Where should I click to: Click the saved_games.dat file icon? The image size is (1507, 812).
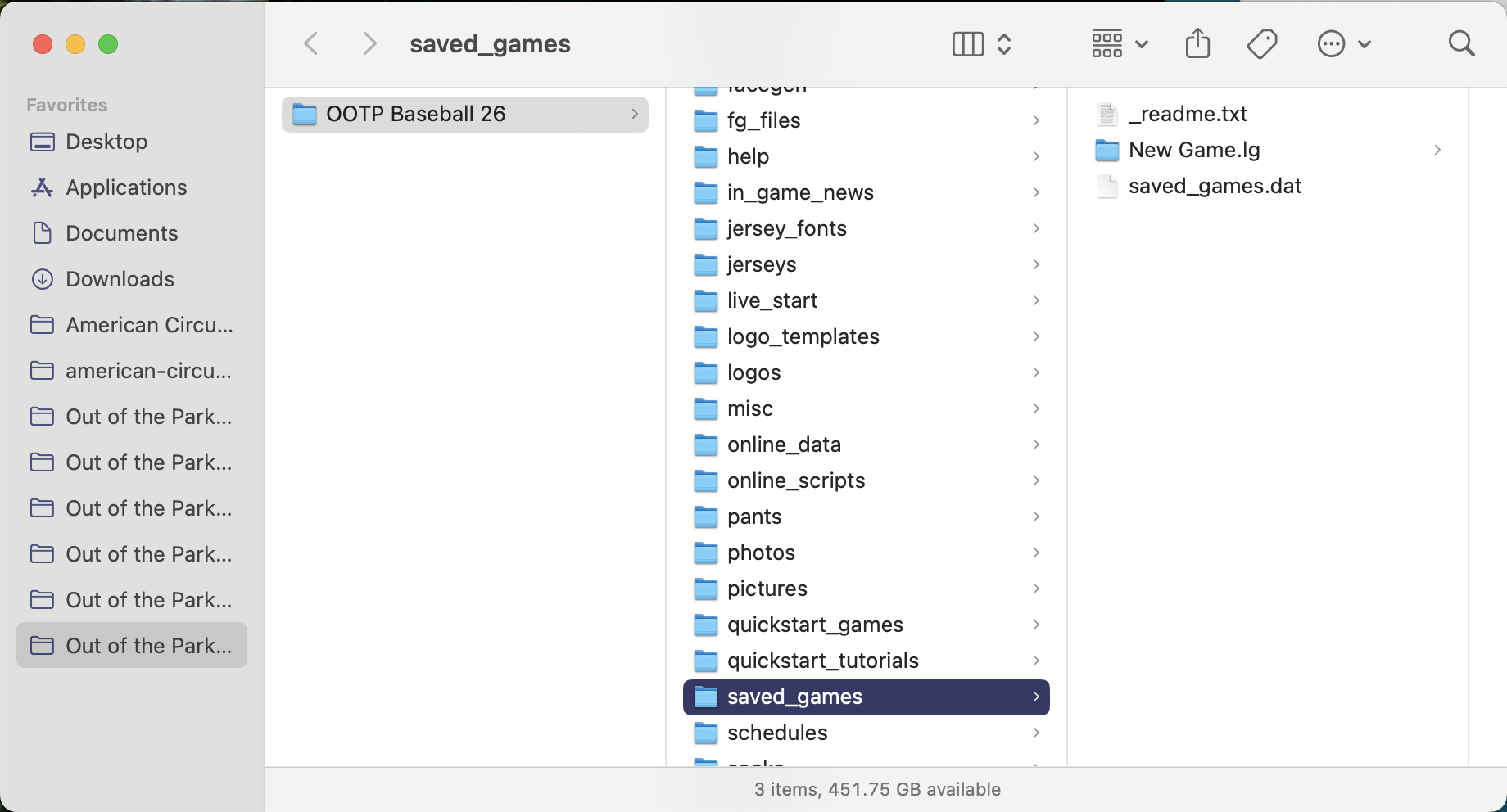[1107, 186]
